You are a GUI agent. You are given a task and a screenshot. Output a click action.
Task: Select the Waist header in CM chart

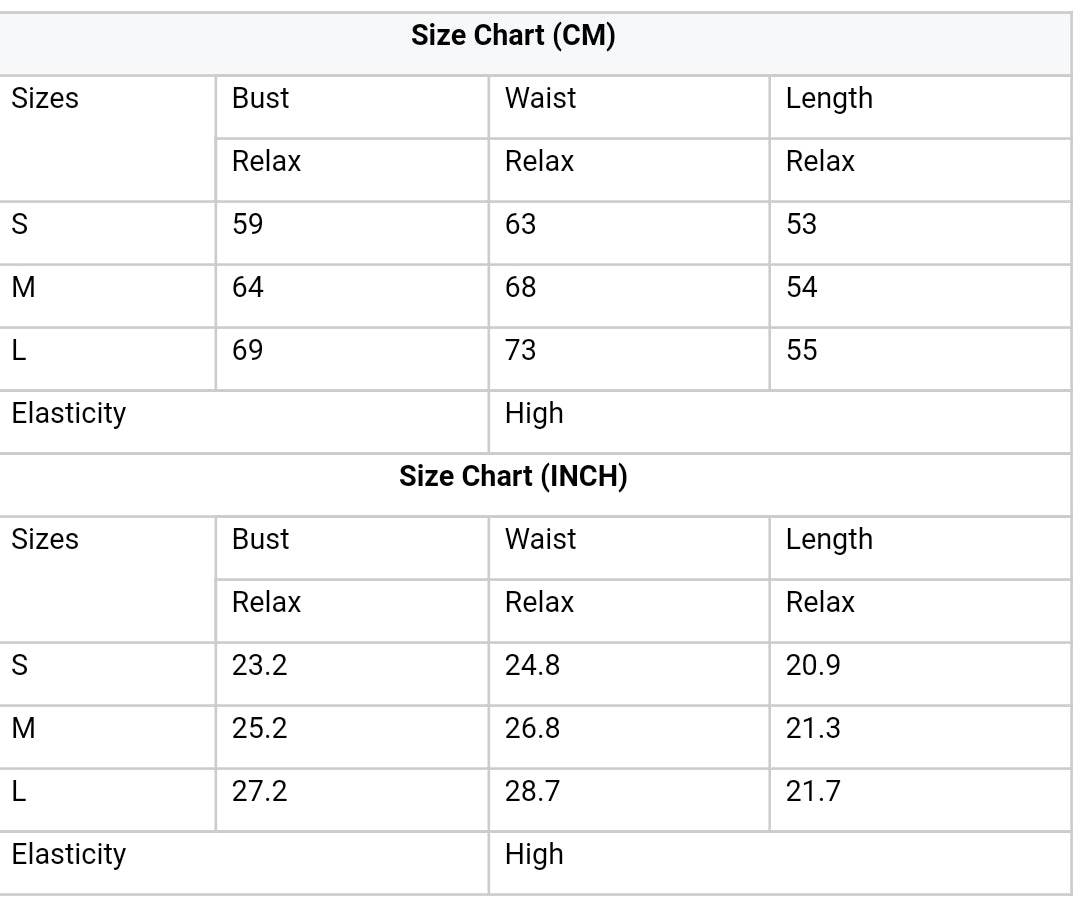(x=540, y=98)
